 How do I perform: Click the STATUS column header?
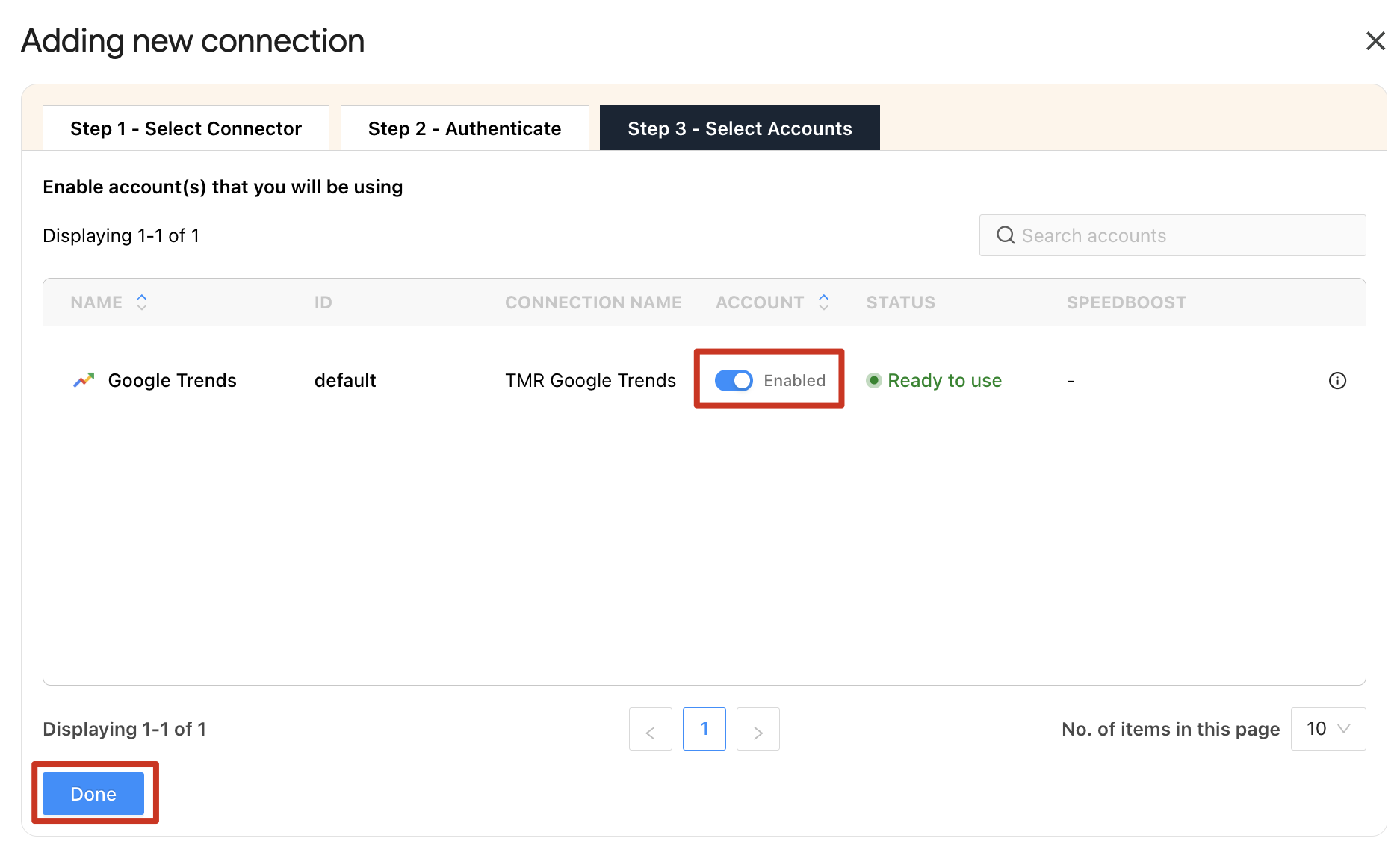[900, 302]
